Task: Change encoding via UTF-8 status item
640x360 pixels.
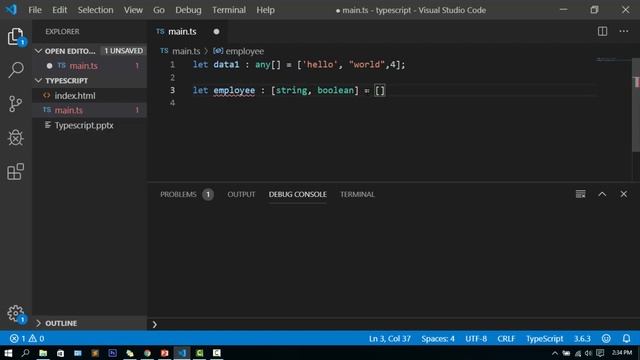Action: click(476, 338)
